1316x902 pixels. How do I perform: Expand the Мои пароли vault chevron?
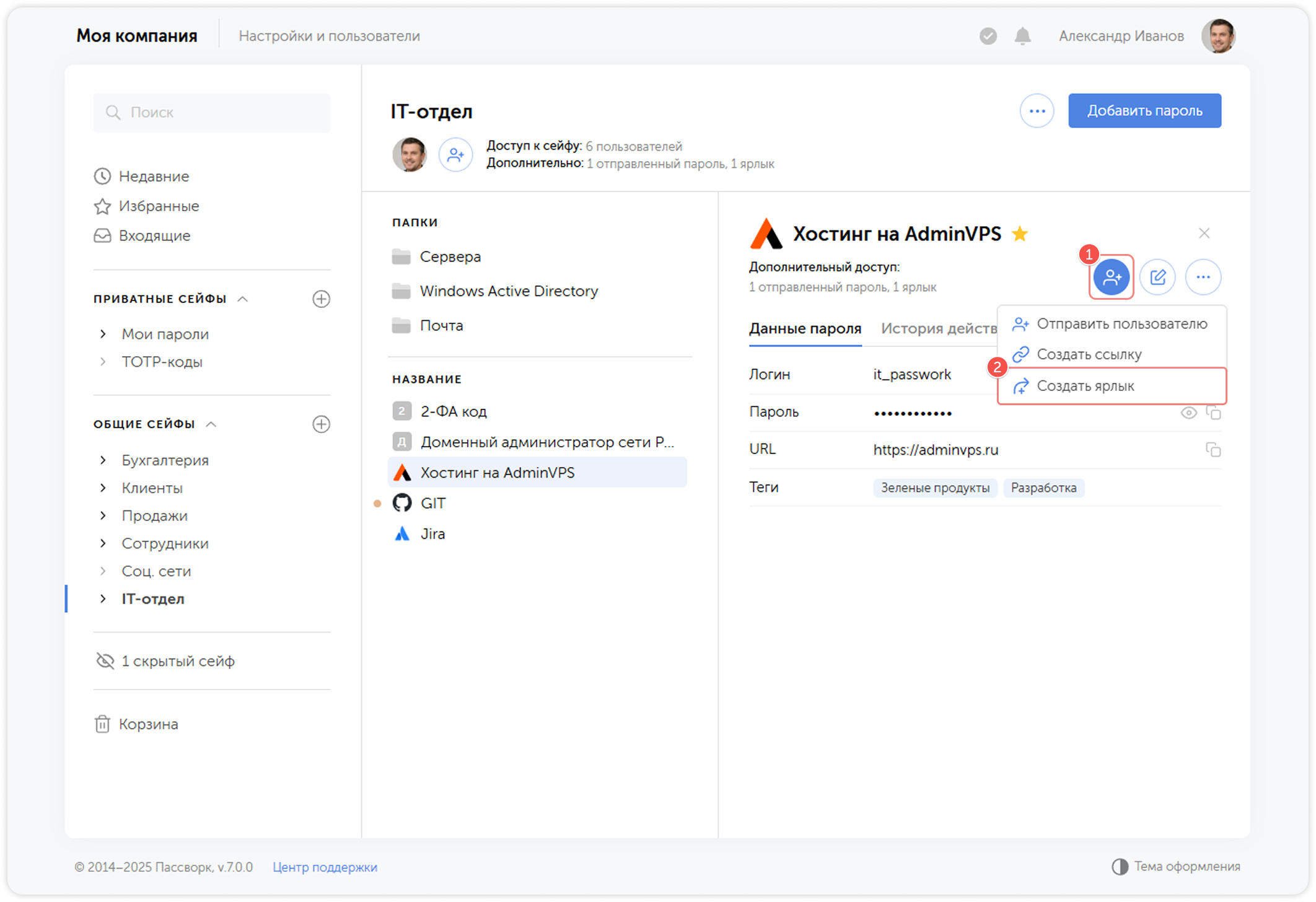point(103,335)
